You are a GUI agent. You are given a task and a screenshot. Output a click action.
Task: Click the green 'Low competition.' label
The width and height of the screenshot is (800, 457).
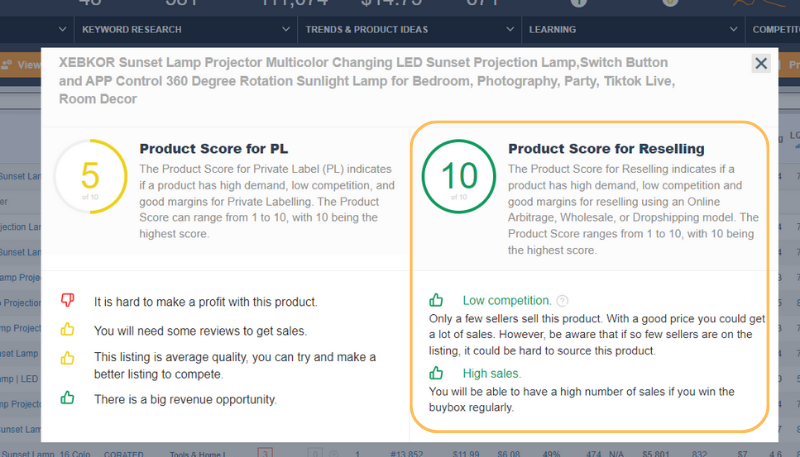(x=507, y=301)
